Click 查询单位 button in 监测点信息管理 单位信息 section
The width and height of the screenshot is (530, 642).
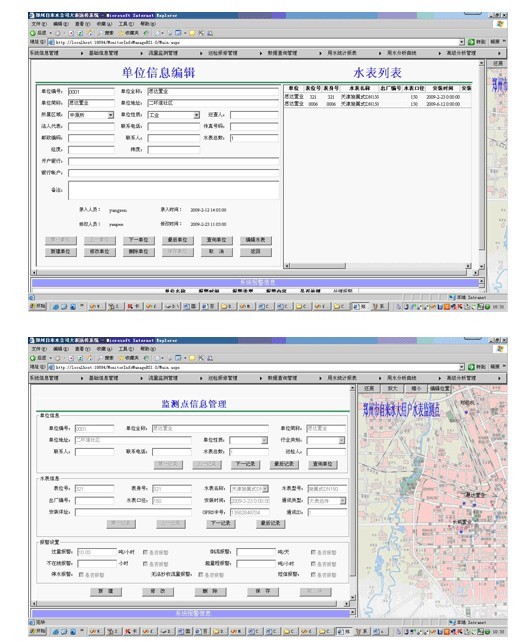click(x=323, y=464)
